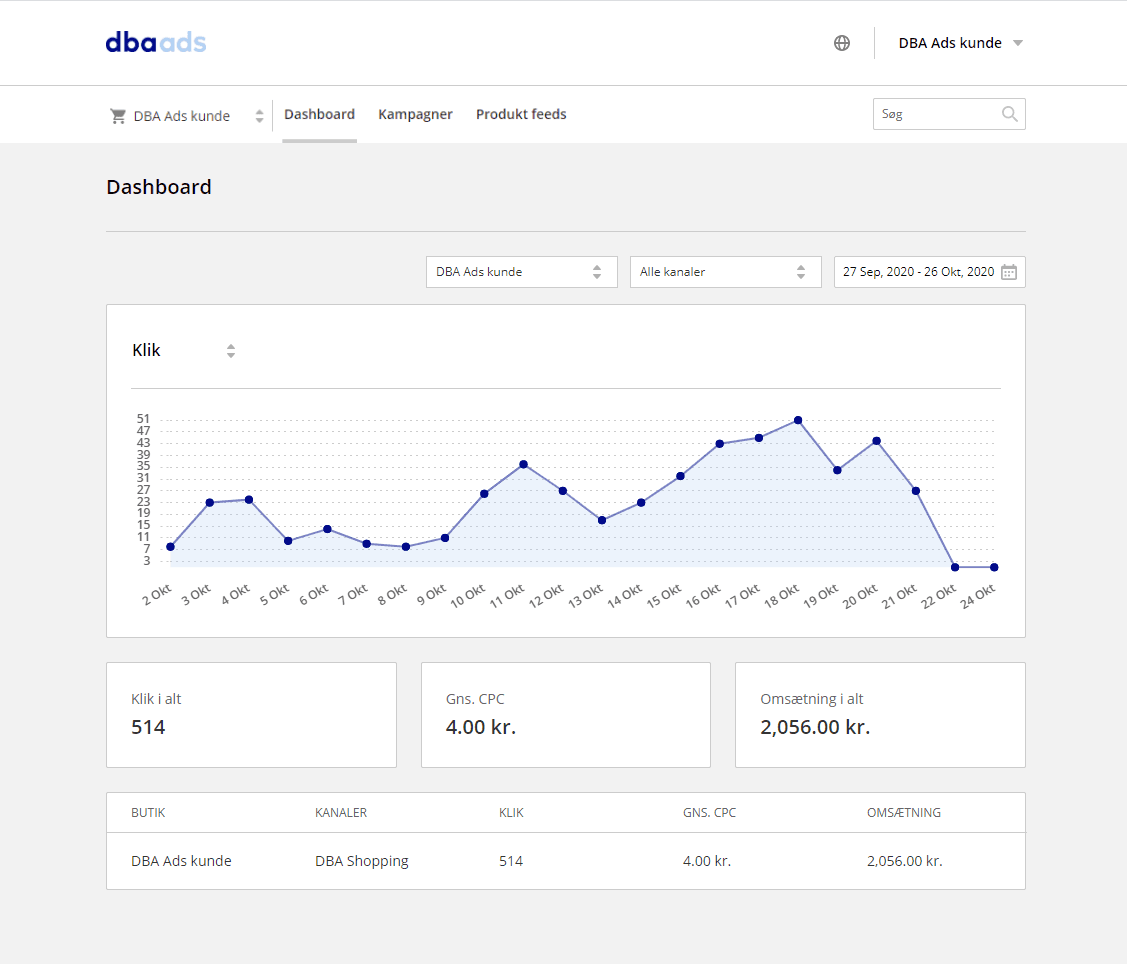Expand the DBA Ads kunde account menu
Screen dimensions: 1127x964
tap(960, 43)
